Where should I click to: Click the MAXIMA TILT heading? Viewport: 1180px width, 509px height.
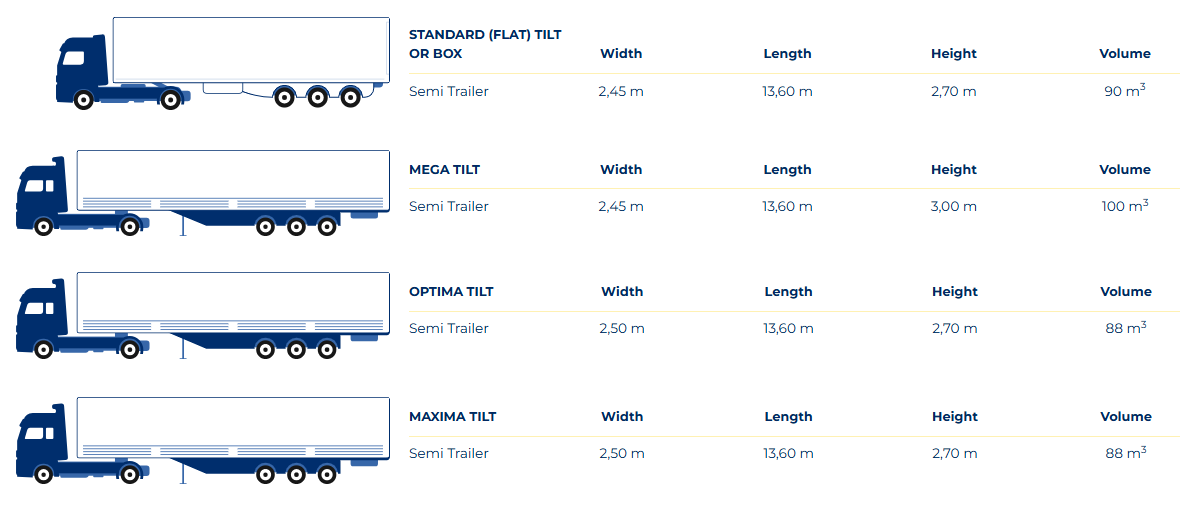452,417
